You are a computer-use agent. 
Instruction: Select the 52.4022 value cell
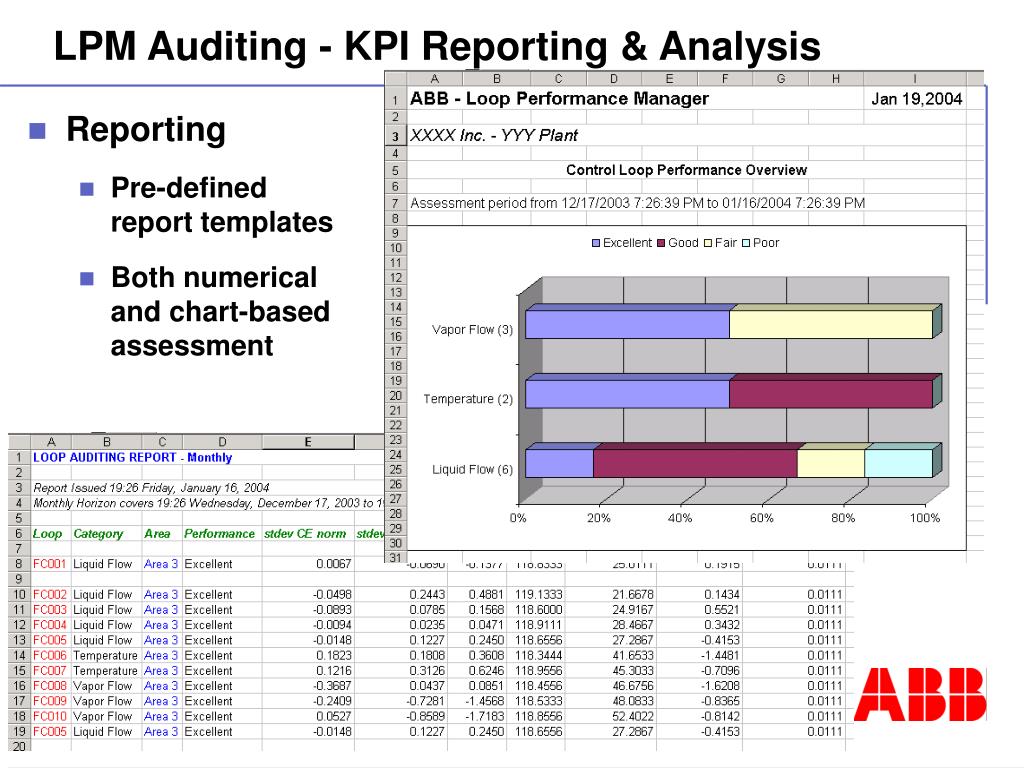point(632,716)
